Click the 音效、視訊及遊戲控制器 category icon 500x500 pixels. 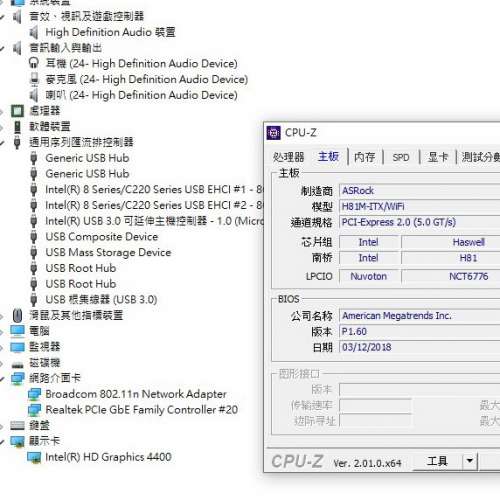click(x=17, y=16)
